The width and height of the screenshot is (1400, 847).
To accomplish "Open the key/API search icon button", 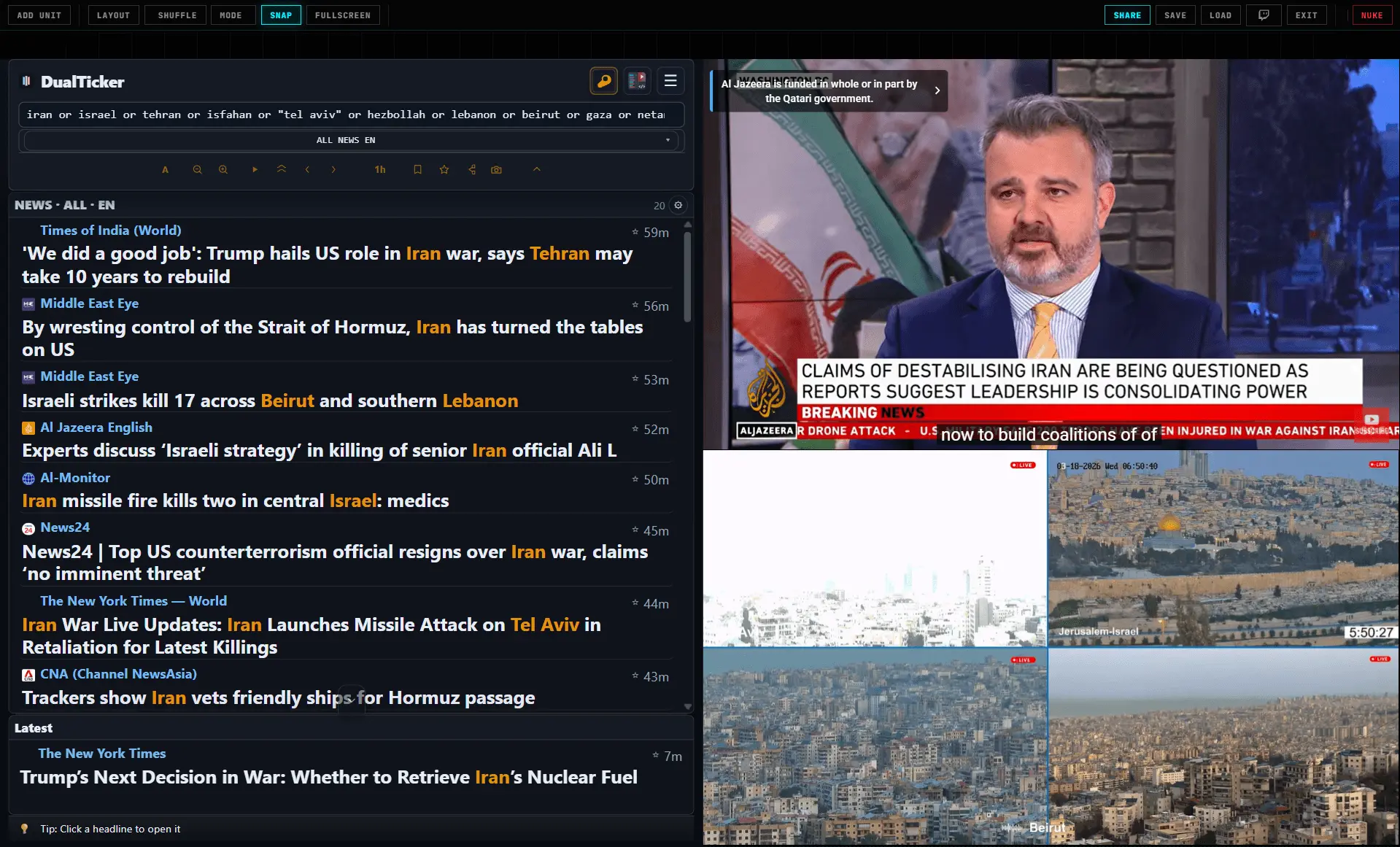I will (x=604, y=81).
